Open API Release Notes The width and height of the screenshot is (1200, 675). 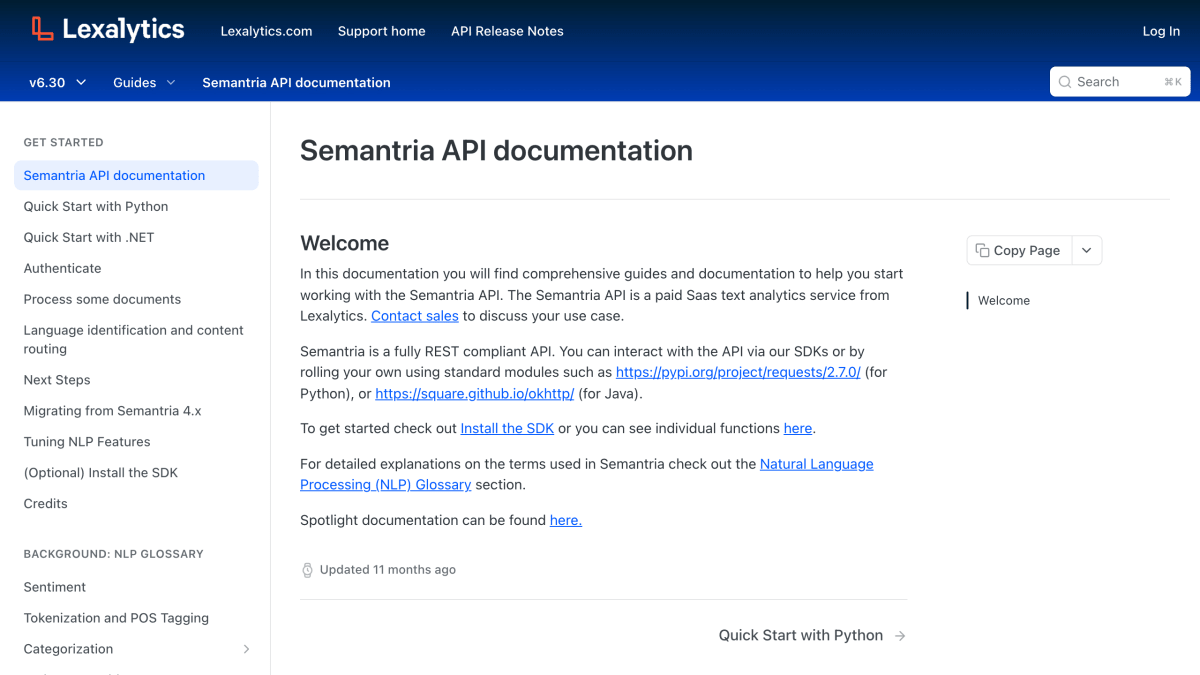click(507, 31)
